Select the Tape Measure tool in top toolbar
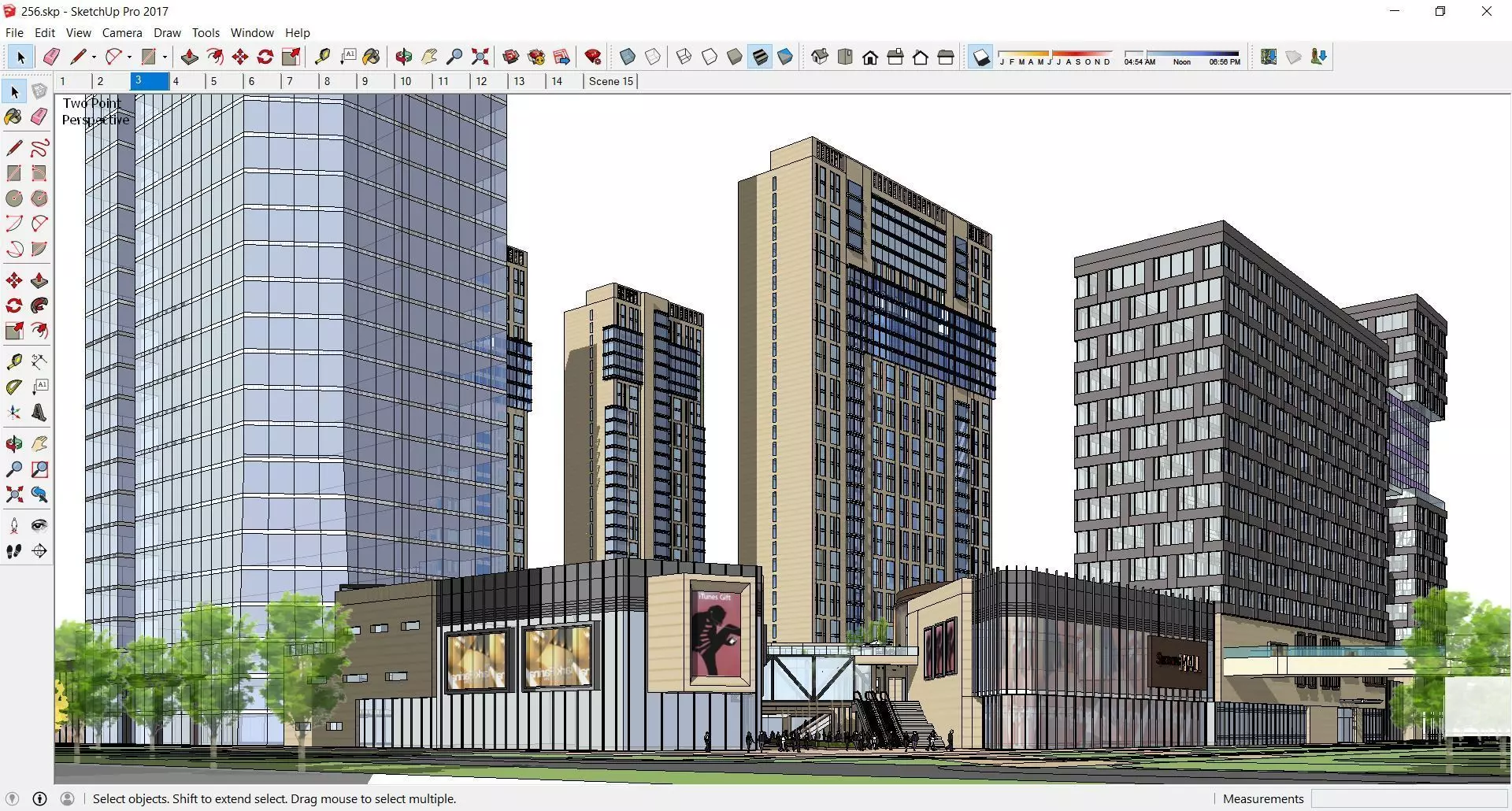This screenshot has width=1512, height=811. point(322,57)
